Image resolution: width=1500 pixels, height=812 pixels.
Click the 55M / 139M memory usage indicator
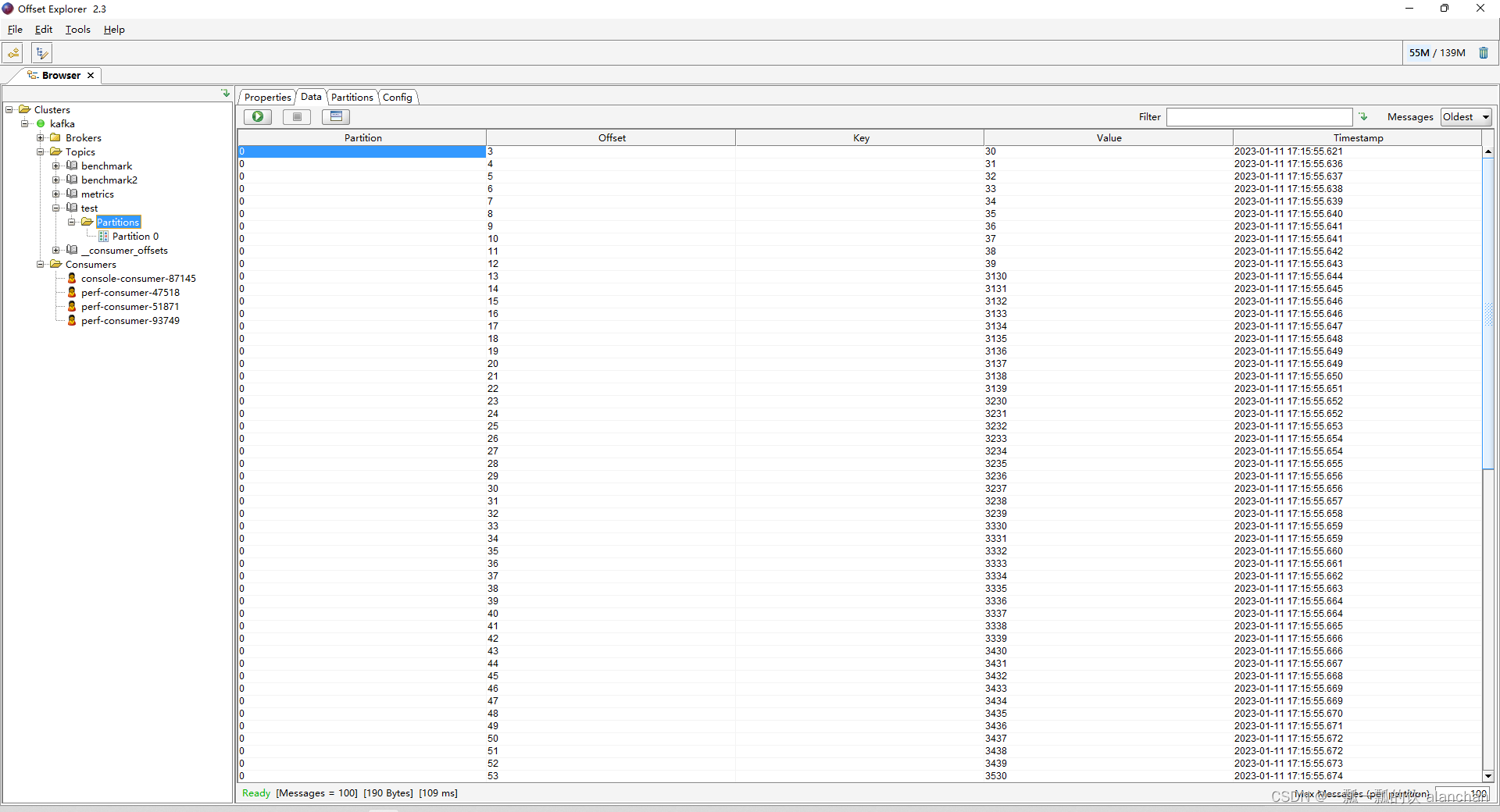pyautogui.click(x=1437, y=53)
